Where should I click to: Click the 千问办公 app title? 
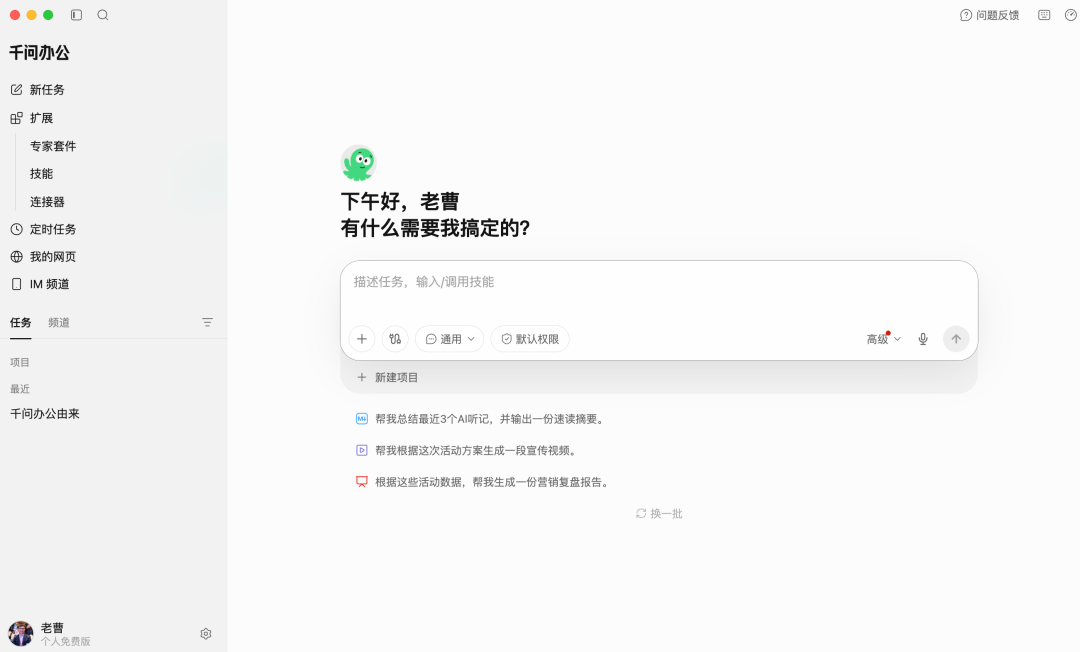[x=39, y=53]
